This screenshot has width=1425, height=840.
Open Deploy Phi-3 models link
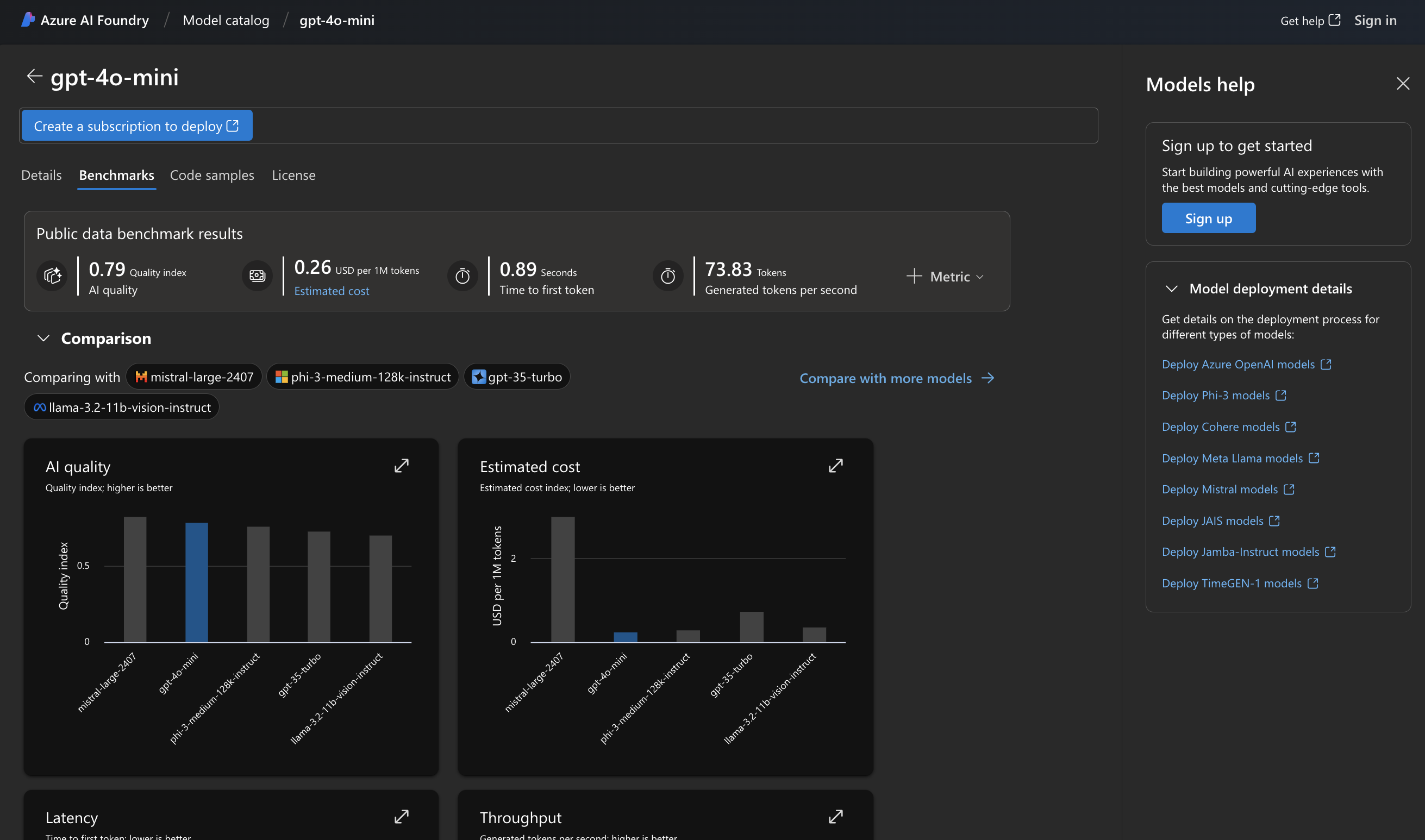coord(1216,396)
